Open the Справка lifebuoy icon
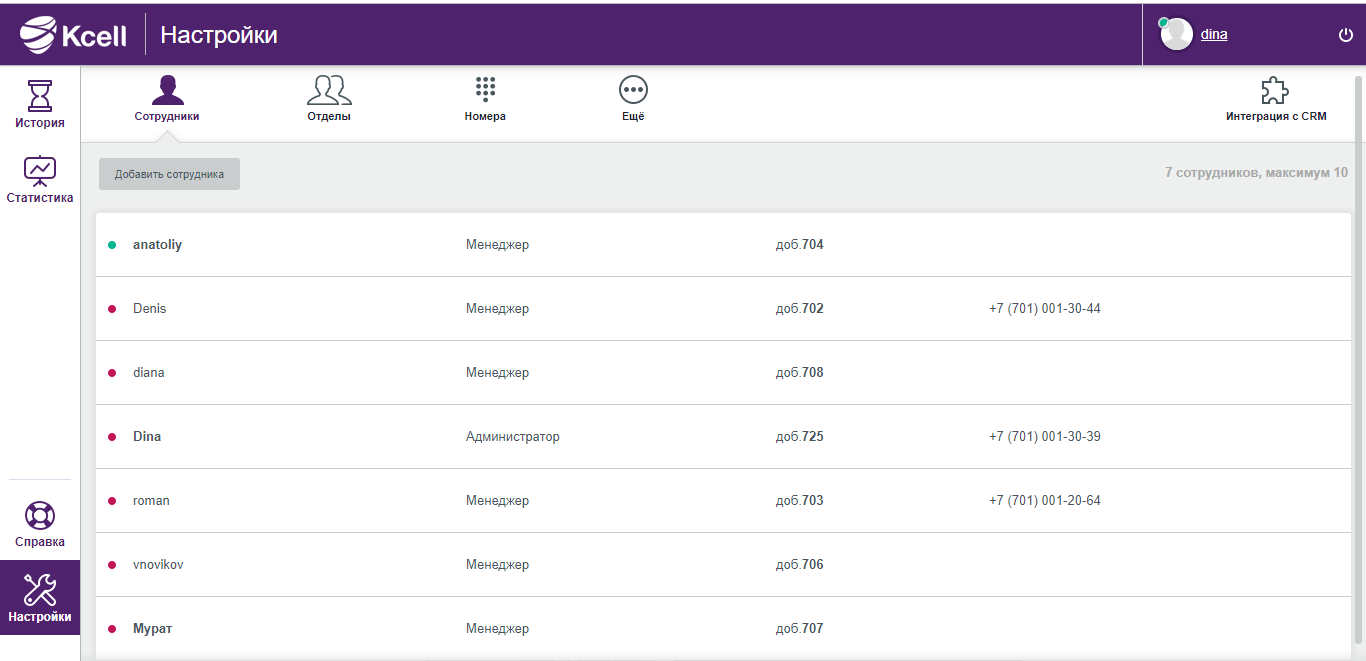 (40, 516)
